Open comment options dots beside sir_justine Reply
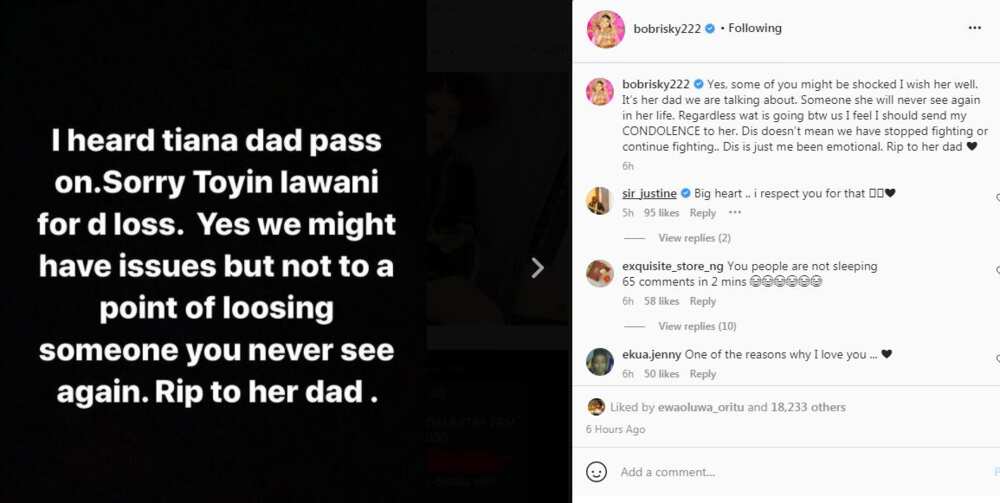Image resolution: width=1000 pixels, height=503 pixels. pyautogui.click(x=735, y=212)
